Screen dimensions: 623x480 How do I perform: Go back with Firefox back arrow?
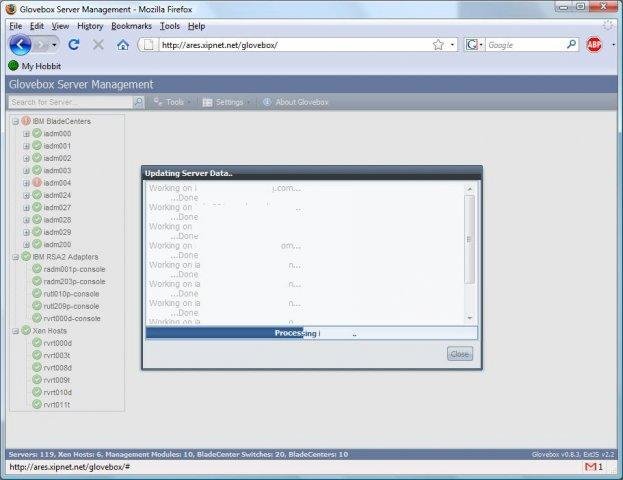pos(20,45)
